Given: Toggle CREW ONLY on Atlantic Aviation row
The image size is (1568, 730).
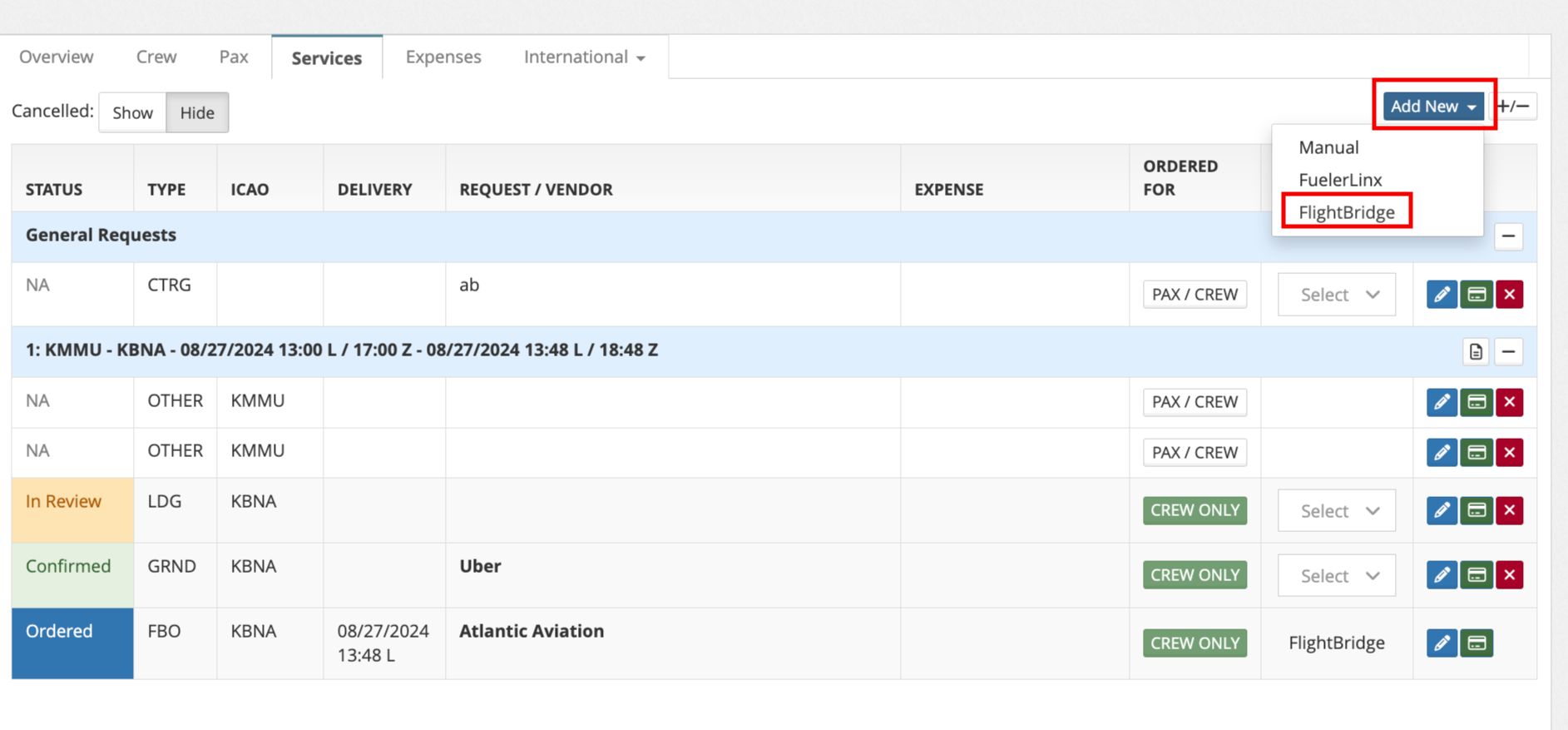Looking at the screenshot, I should click(x=1195, y=643).
